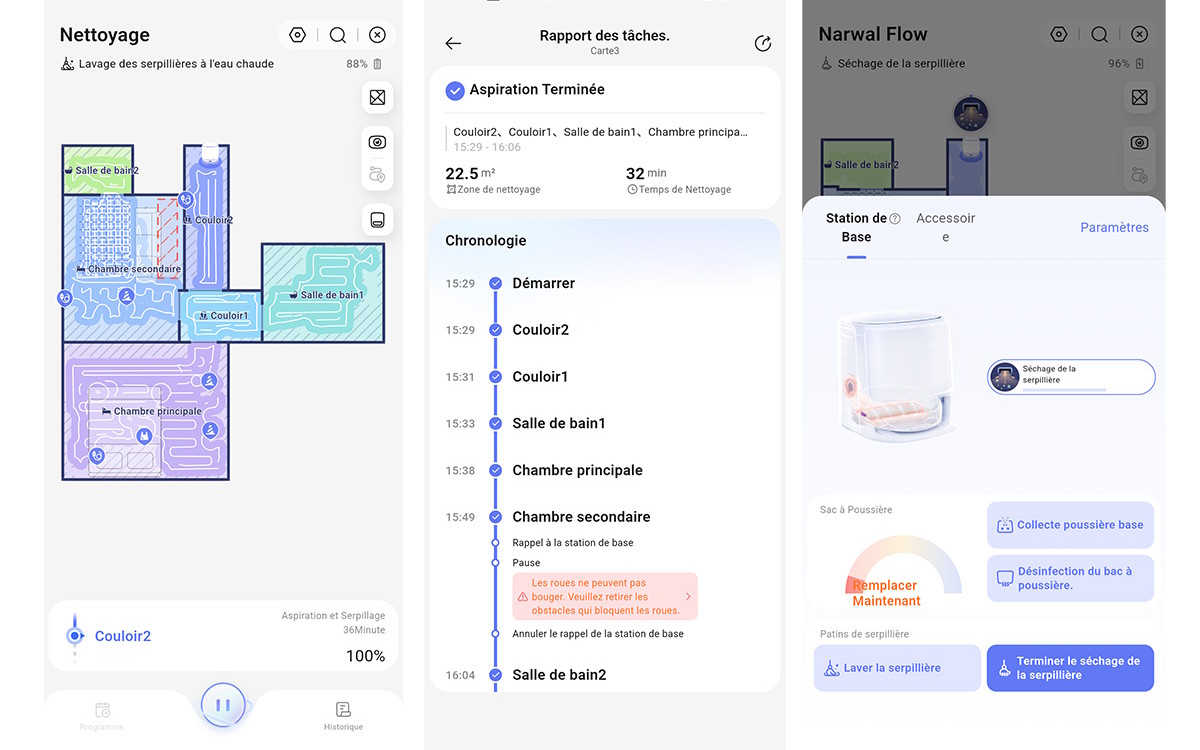Select Chambre secondaire timeline entry
This screenshot has height=750, width=1200.
click(581, 517)
